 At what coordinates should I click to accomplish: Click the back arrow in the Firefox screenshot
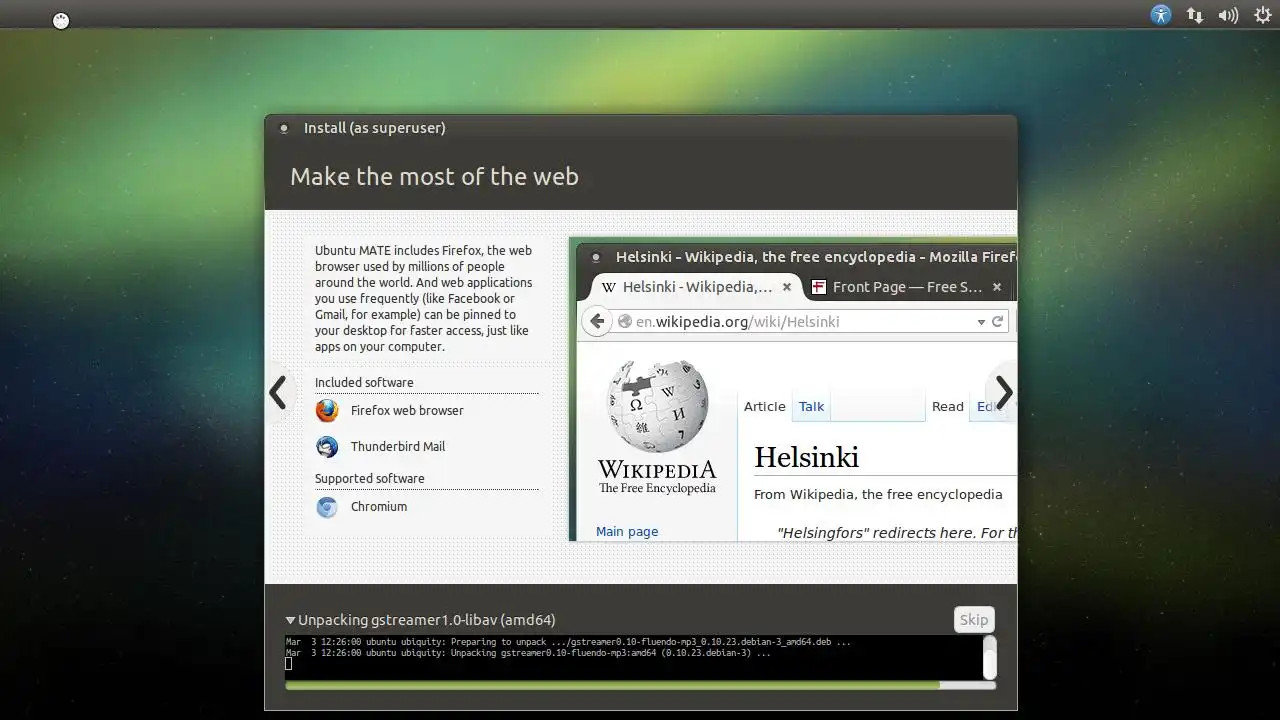[x=597, y=321]
